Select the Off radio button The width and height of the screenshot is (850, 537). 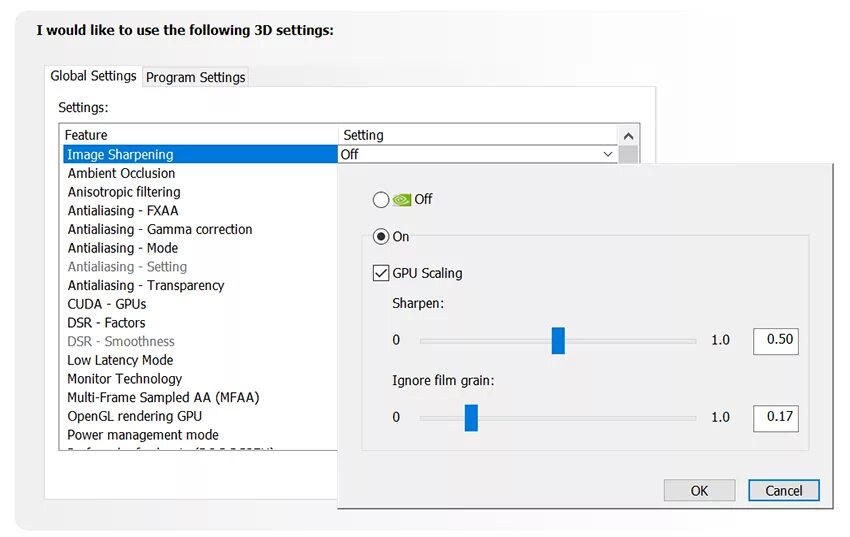click(380, 199)
